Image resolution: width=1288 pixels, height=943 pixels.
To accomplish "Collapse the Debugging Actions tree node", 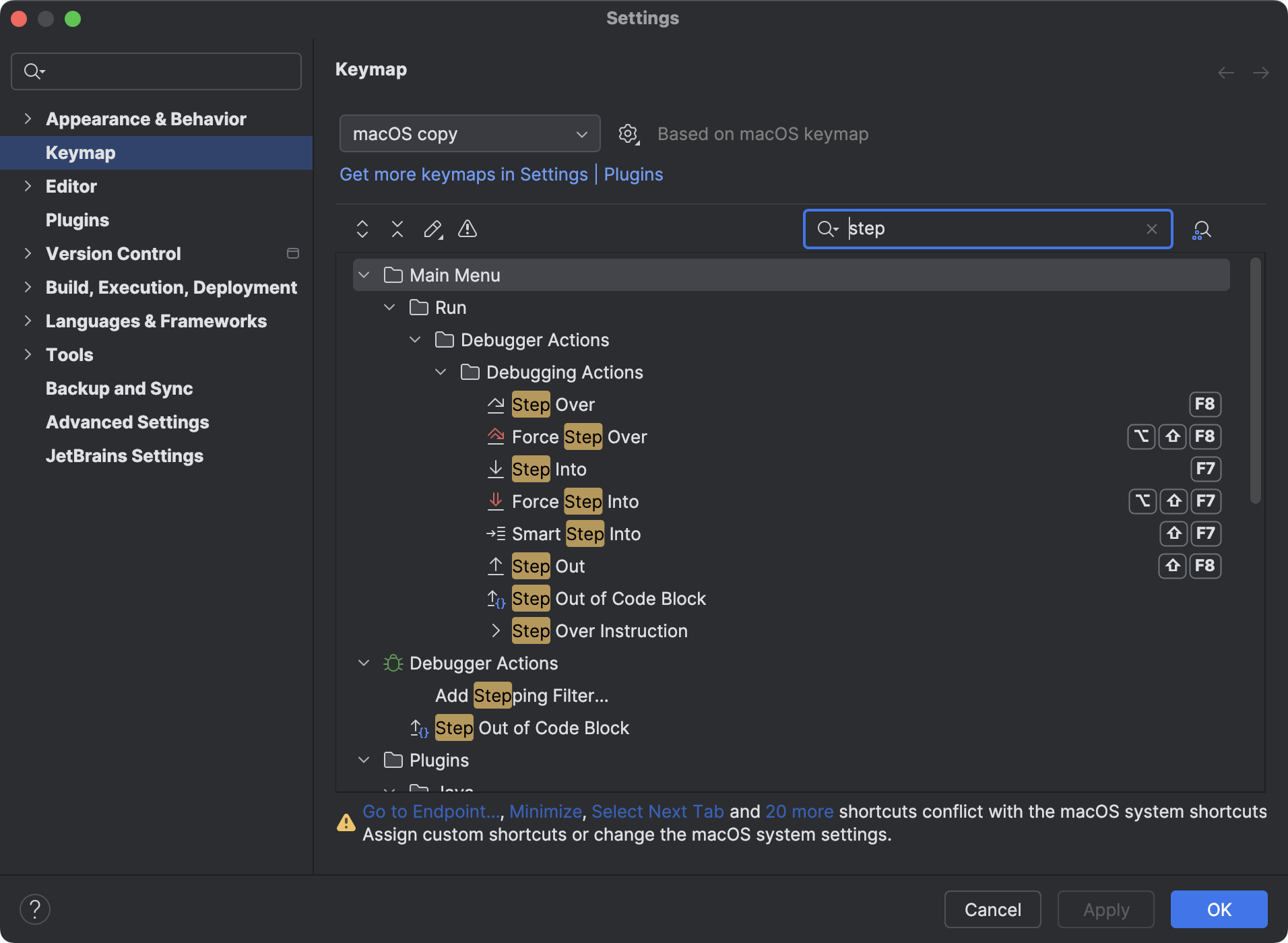I will tap(441, 372).
